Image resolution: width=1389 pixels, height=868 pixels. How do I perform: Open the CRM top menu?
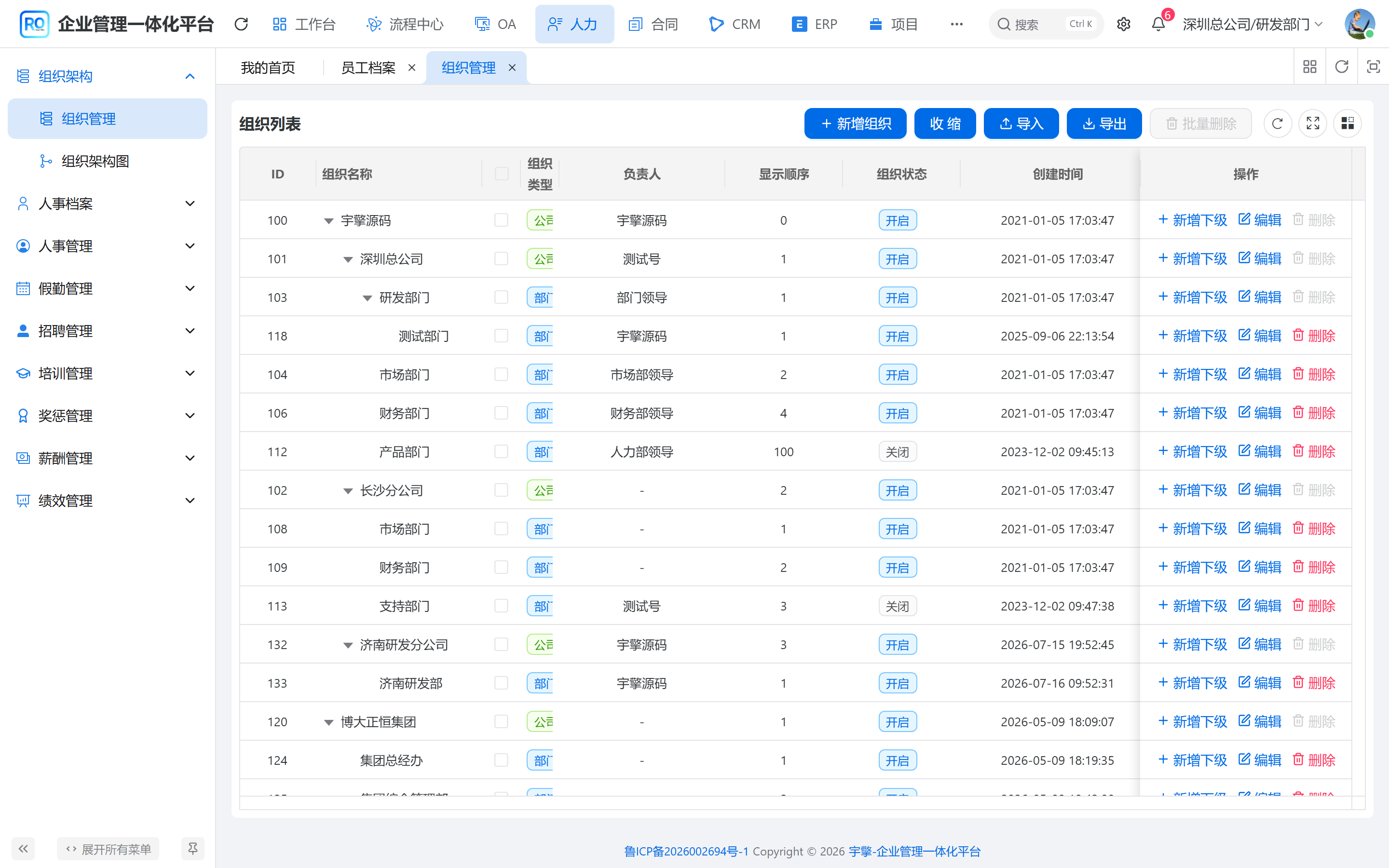[735, 24]
